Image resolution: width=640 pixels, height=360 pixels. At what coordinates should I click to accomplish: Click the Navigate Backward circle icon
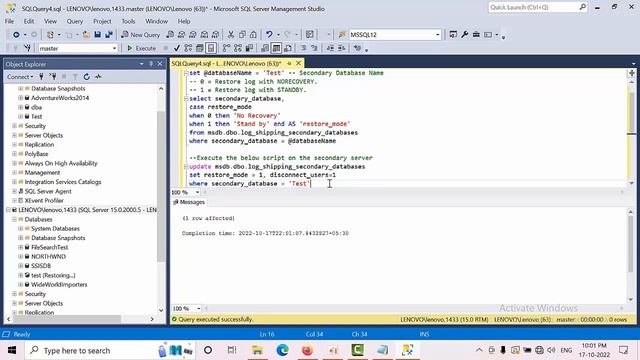pos(16,35)
